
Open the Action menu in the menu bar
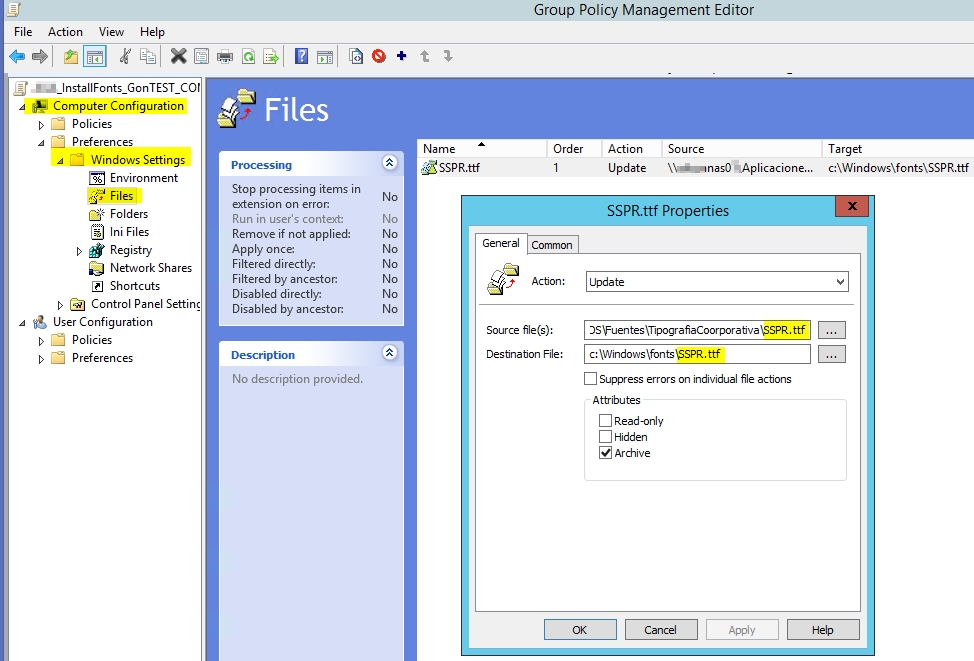pyautogui.click(x=65, y=31)
